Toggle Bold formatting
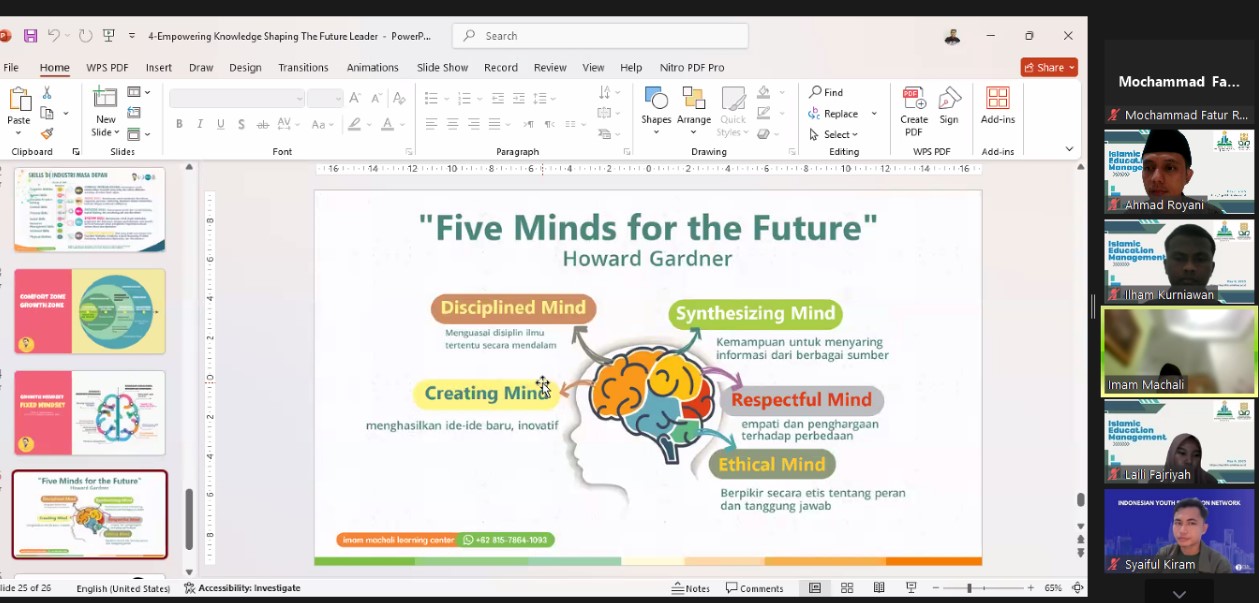Viewport: 1259px width, 603px height. click(179, 124)
